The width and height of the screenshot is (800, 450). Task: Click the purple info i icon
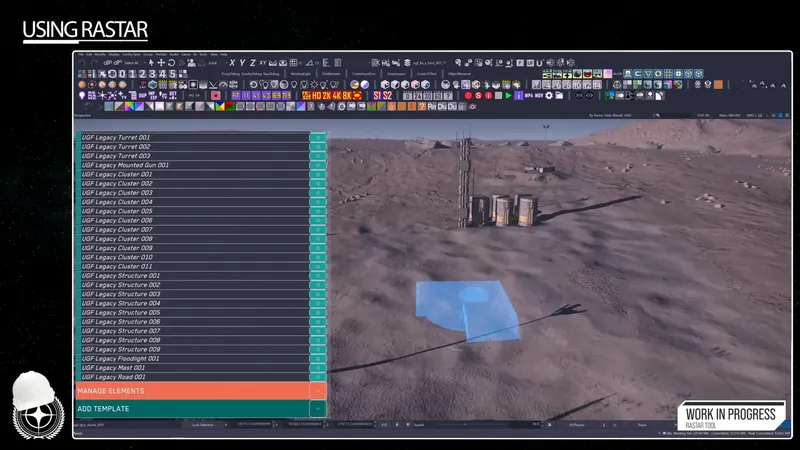point(518,95)
